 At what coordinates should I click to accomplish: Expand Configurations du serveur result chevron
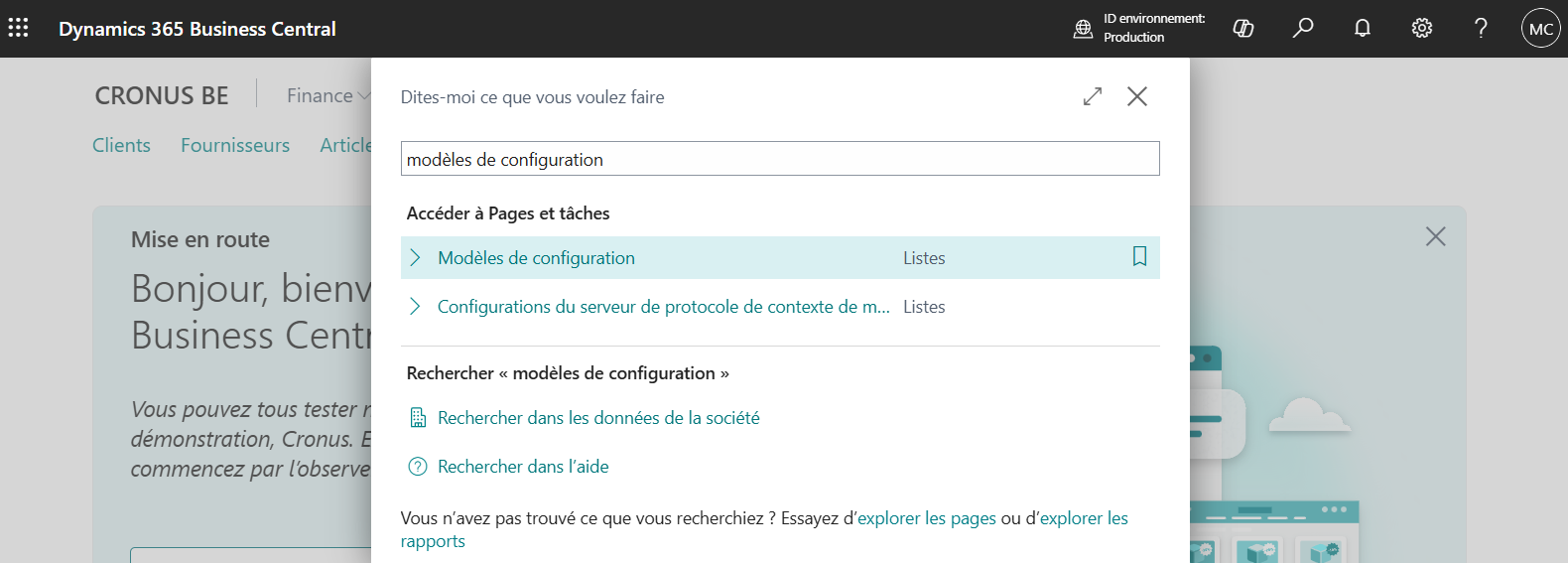point(415,307)
